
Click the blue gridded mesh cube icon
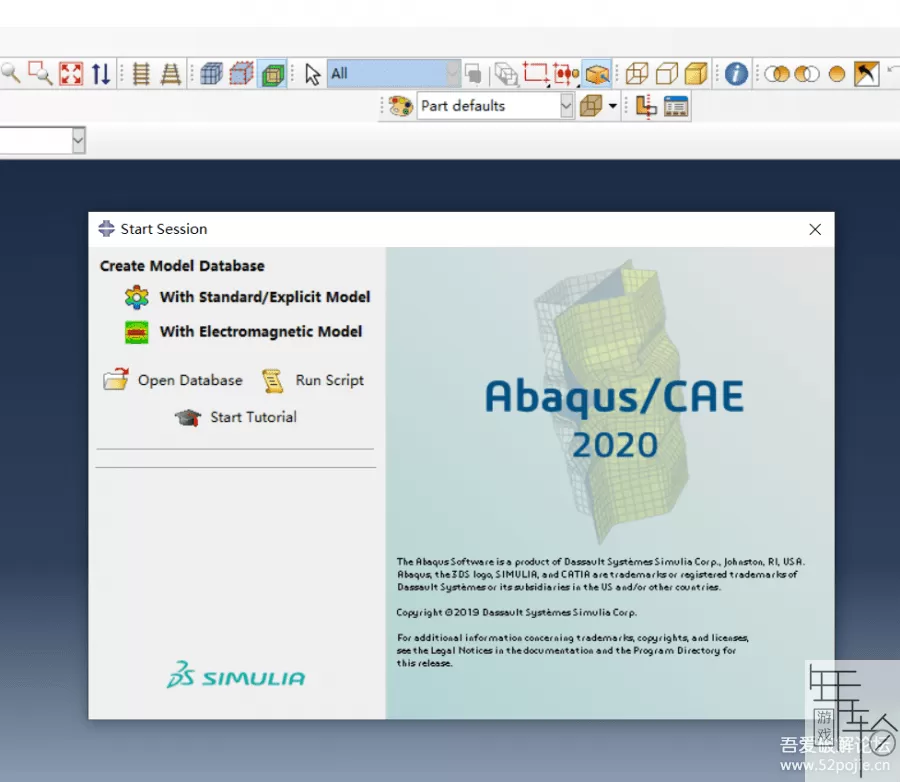tap(212, 74)
